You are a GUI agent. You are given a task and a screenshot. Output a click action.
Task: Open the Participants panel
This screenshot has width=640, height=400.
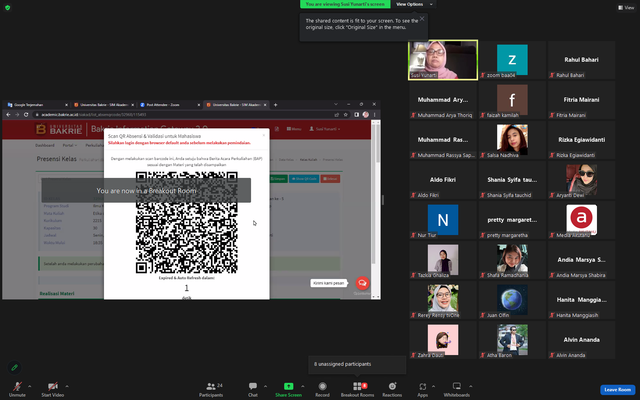(211, 389)
